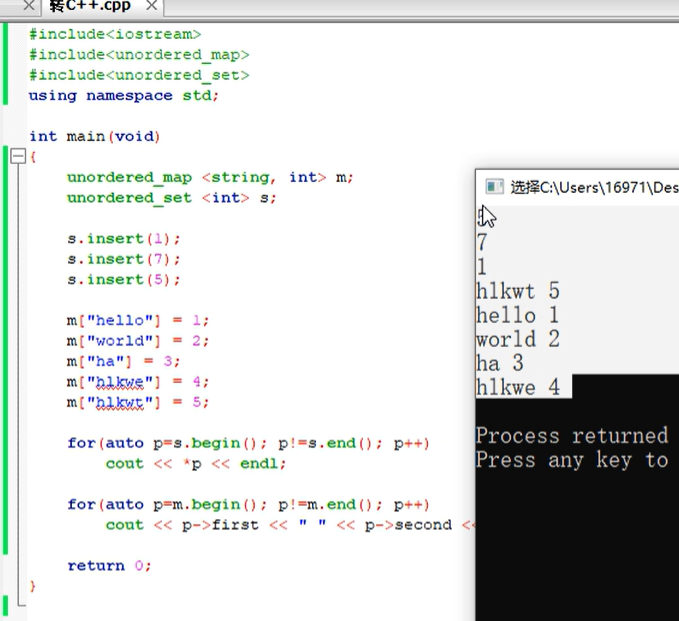Switch to the 转C++.cpp tab

coord(90,7)
